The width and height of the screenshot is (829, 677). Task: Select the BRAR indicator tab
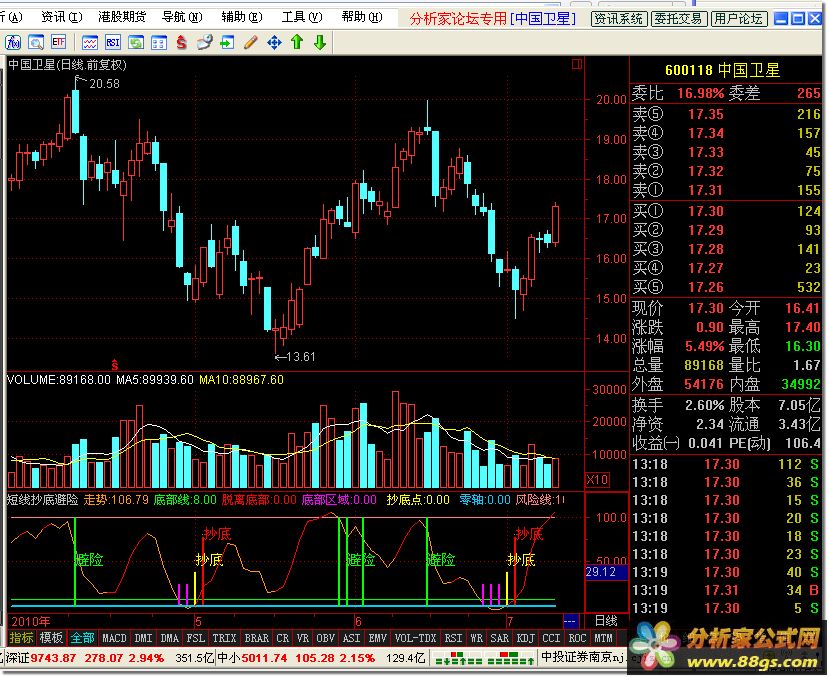coord(256,638)
